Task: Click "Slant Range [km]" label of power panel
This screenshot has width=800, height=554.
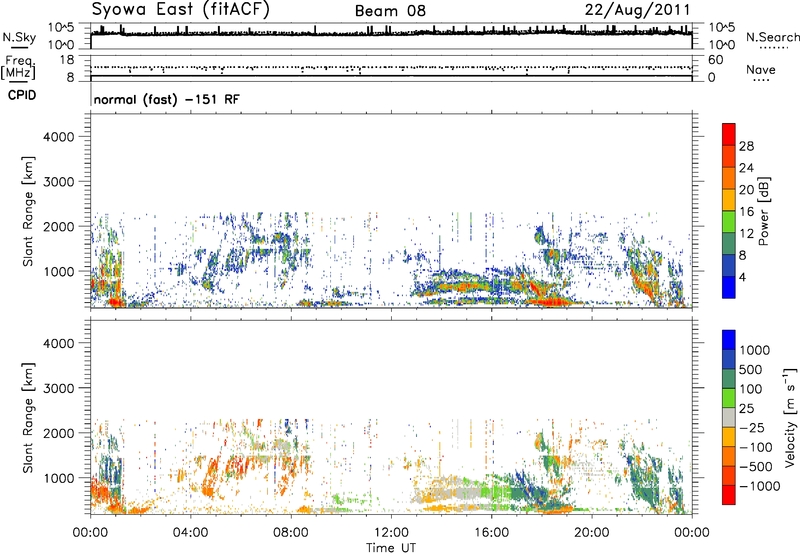Action: (x=28, y=211)
